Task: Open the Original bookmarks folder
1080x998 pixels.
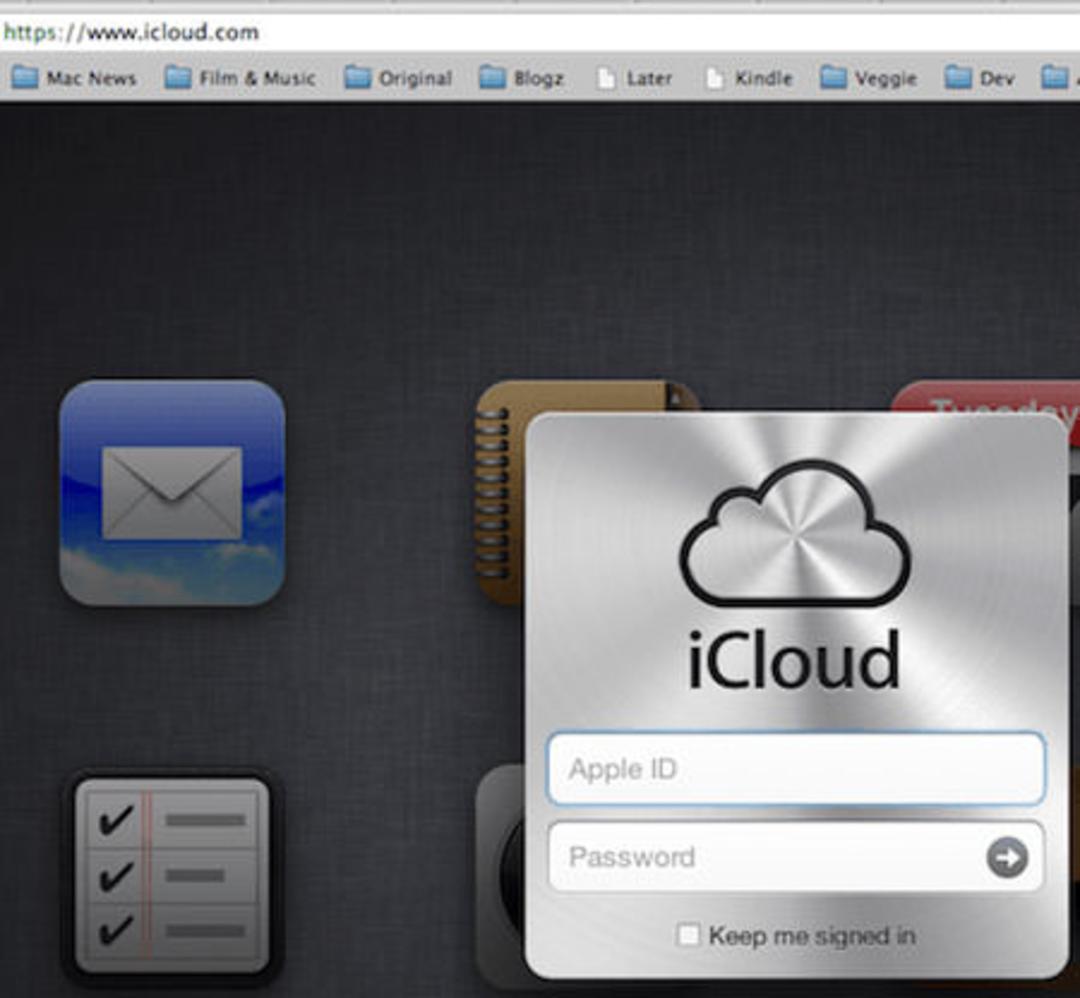Action: pos(398,78)
